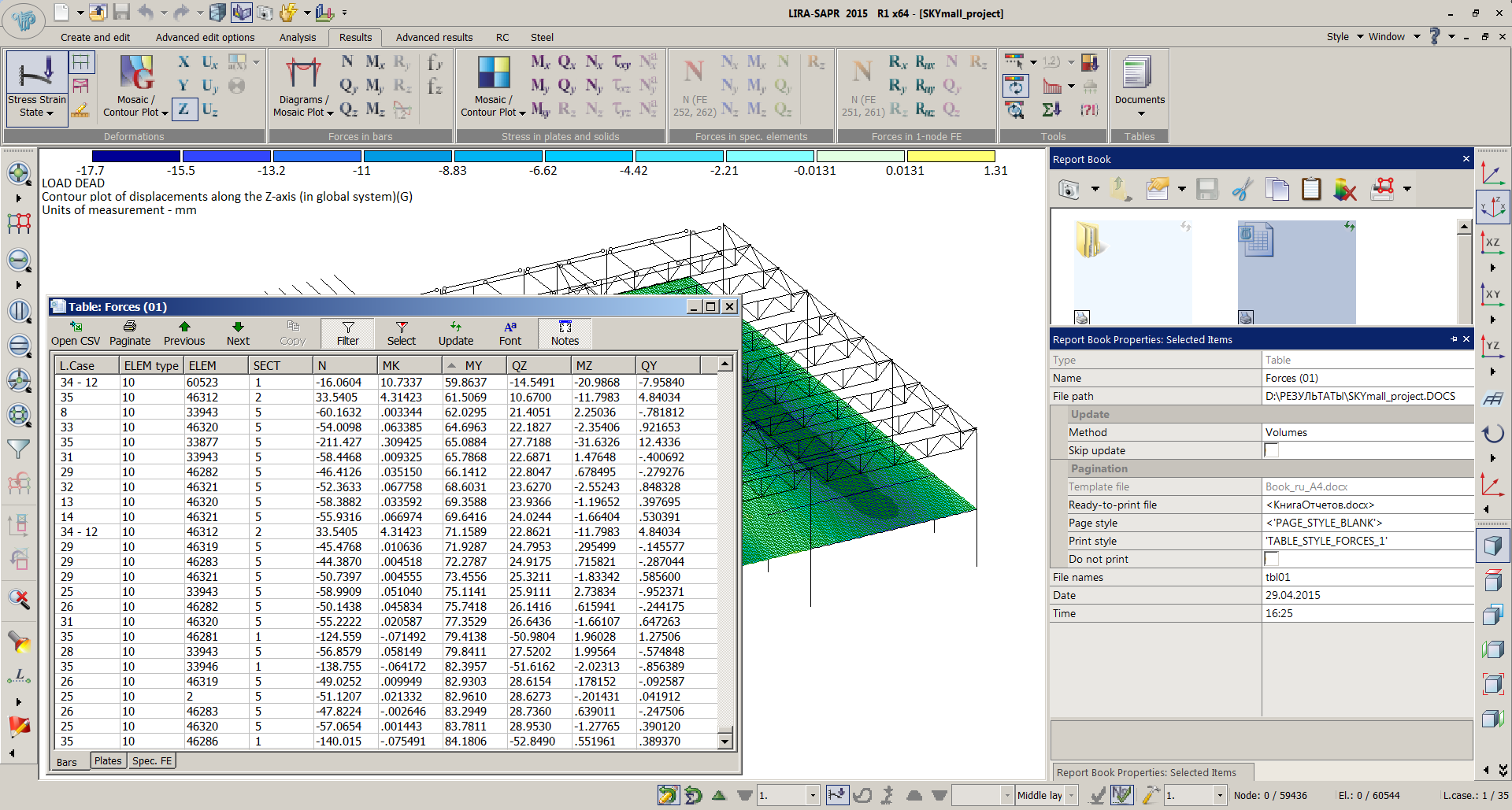1512x810 pixels.
Task: Switch to the Advanced results tab
Action: pos(434,37)
